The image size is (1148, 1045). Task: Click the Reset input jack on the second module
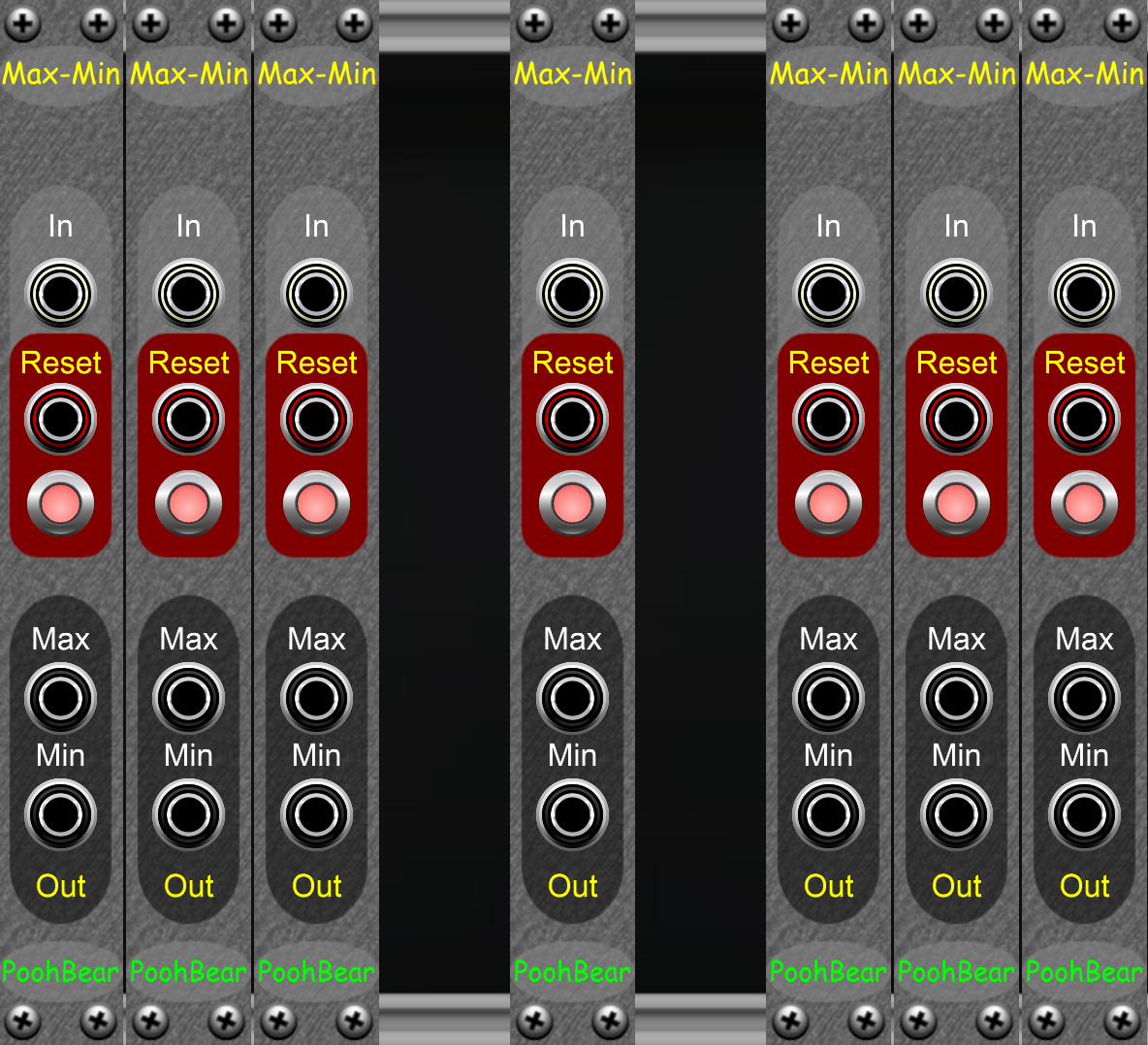pos(188,419)
